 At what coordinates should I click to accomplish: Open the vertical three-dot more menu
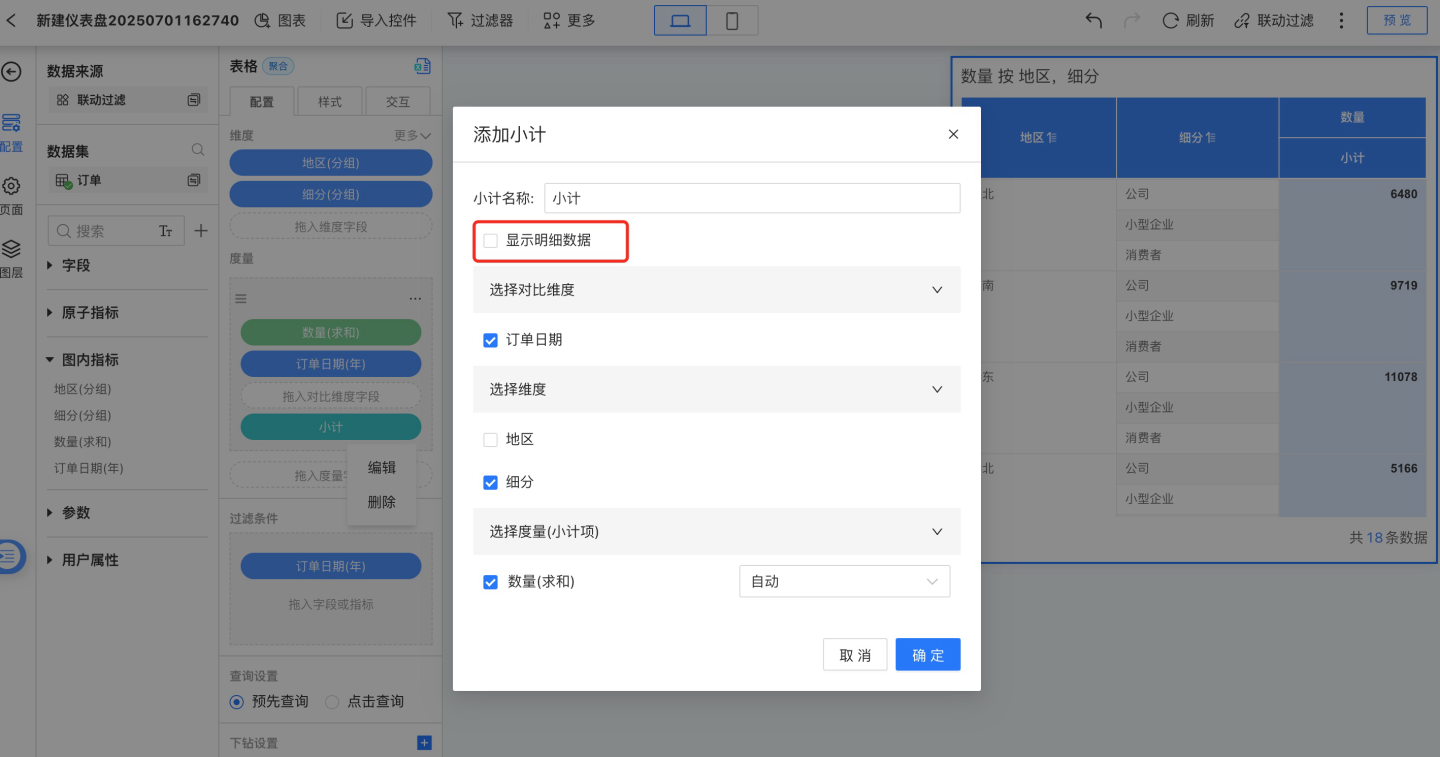point(1342,20)
